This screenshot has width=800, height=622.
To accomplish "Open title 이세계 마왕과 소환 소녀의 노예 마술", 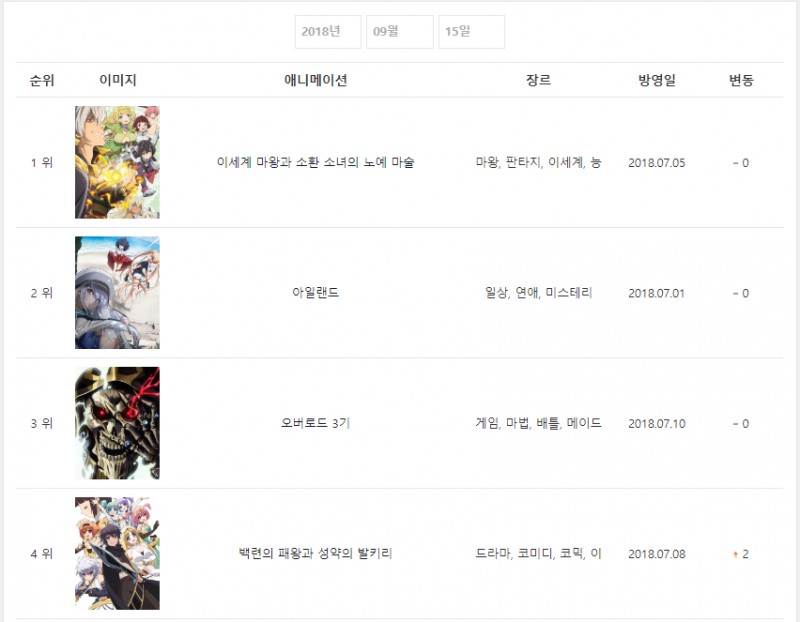I will (315, 162).
